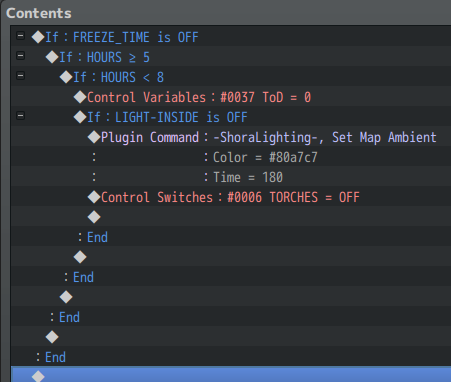Collapse the HOURS ≥ 5 condition
Image resolution: width=451 pixels, height=382 pixels.
20,56
